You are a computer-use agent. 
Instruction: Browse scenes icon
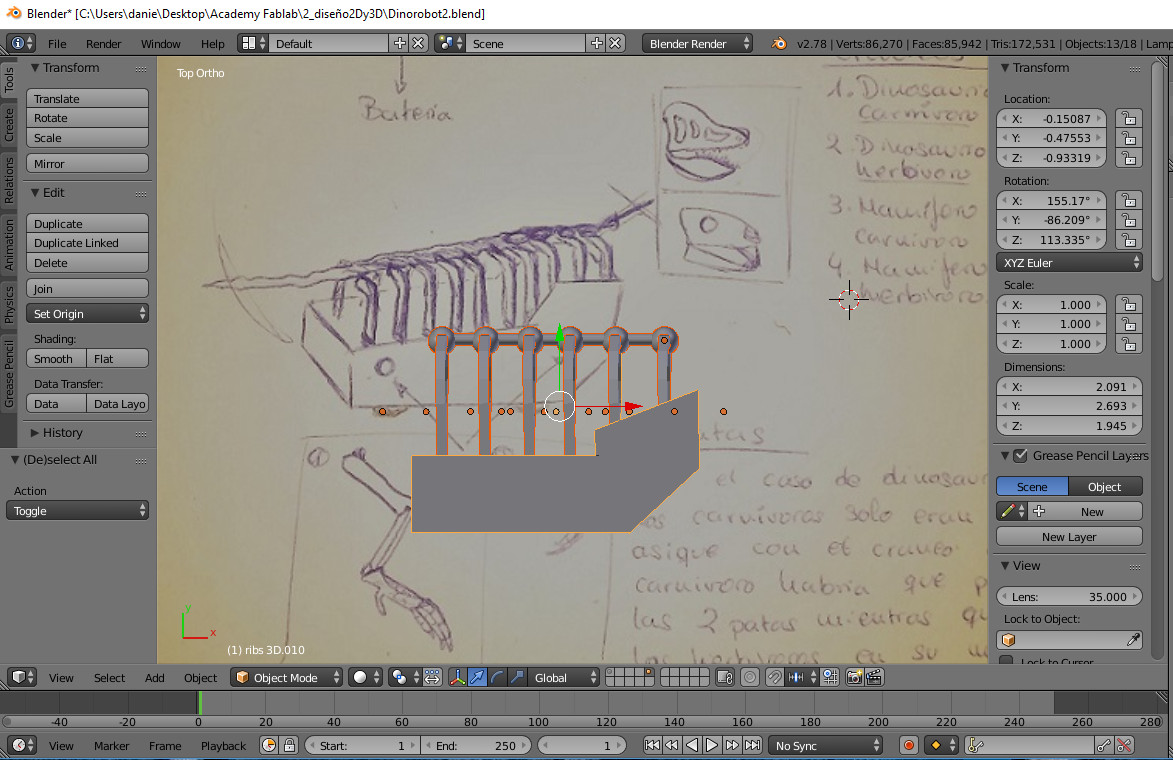[450, 43]
